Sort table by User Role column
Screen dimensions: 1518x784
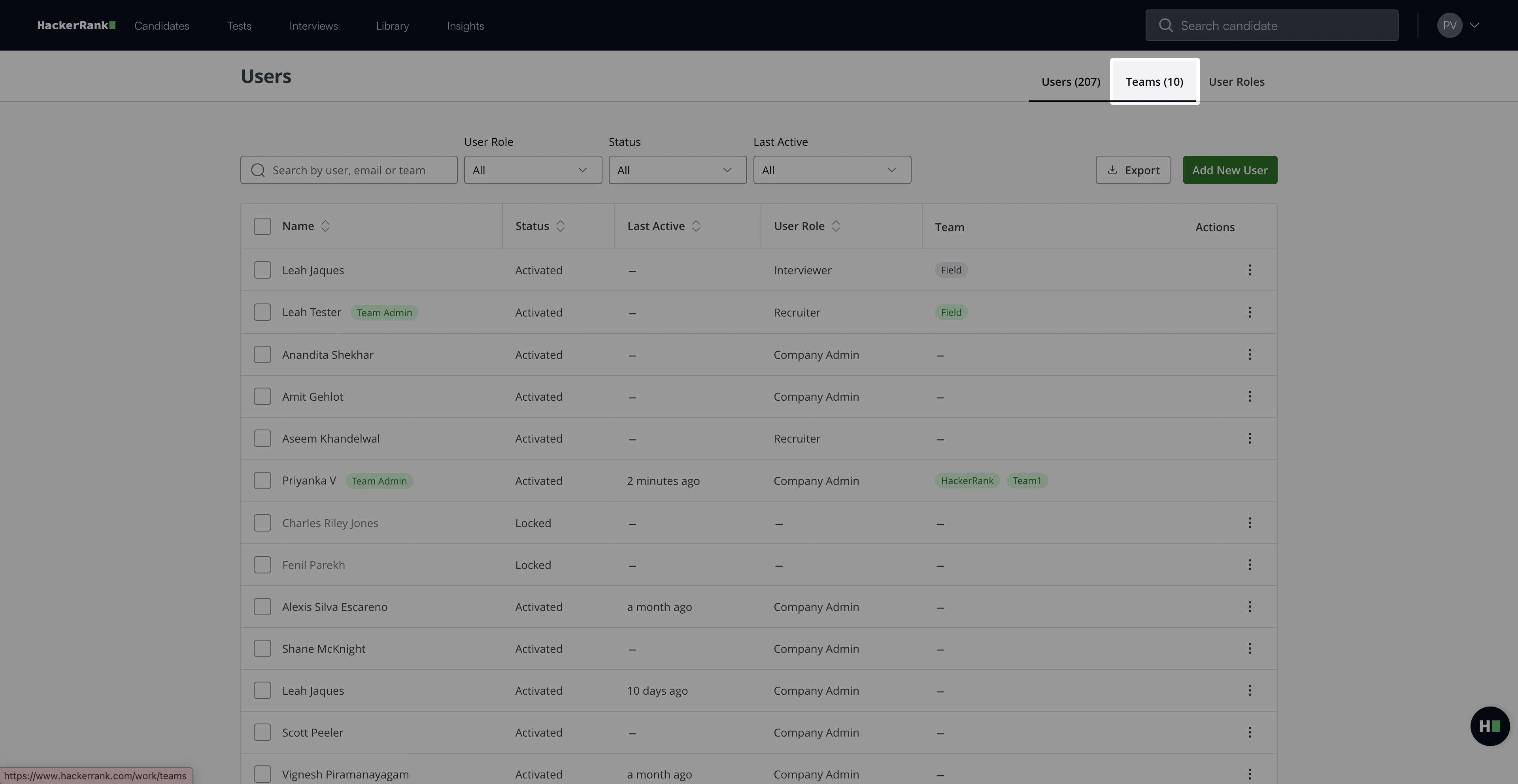click(836, 226)
